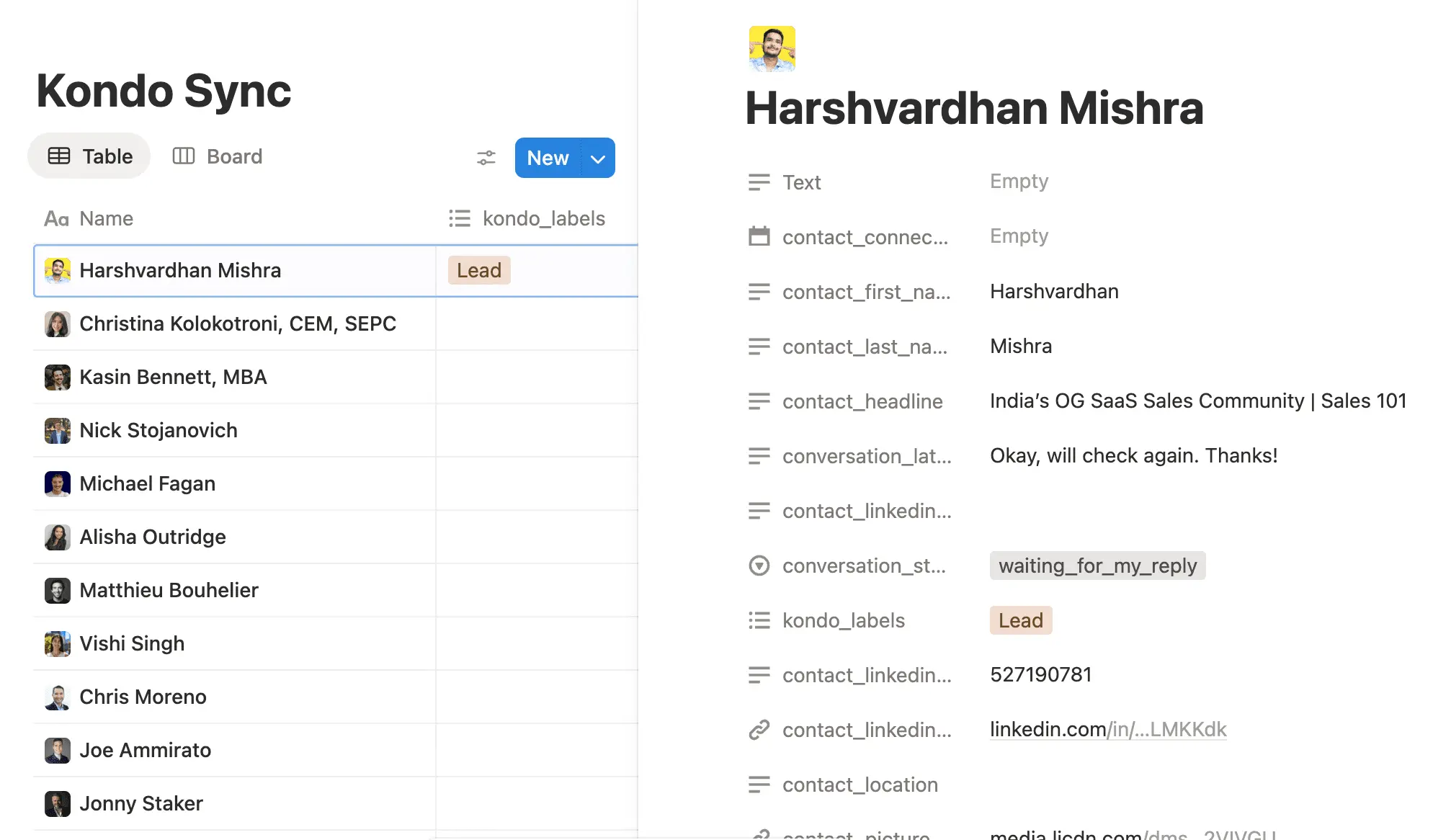1451x840 pixels.
Task: Click the Kondo Sync database title
Action: 164,91
